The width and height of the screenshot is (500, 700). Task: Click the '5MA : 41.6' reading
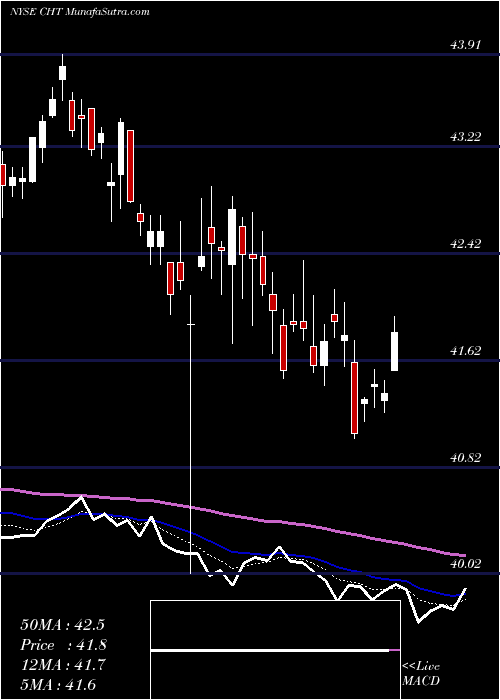[58, 685]
